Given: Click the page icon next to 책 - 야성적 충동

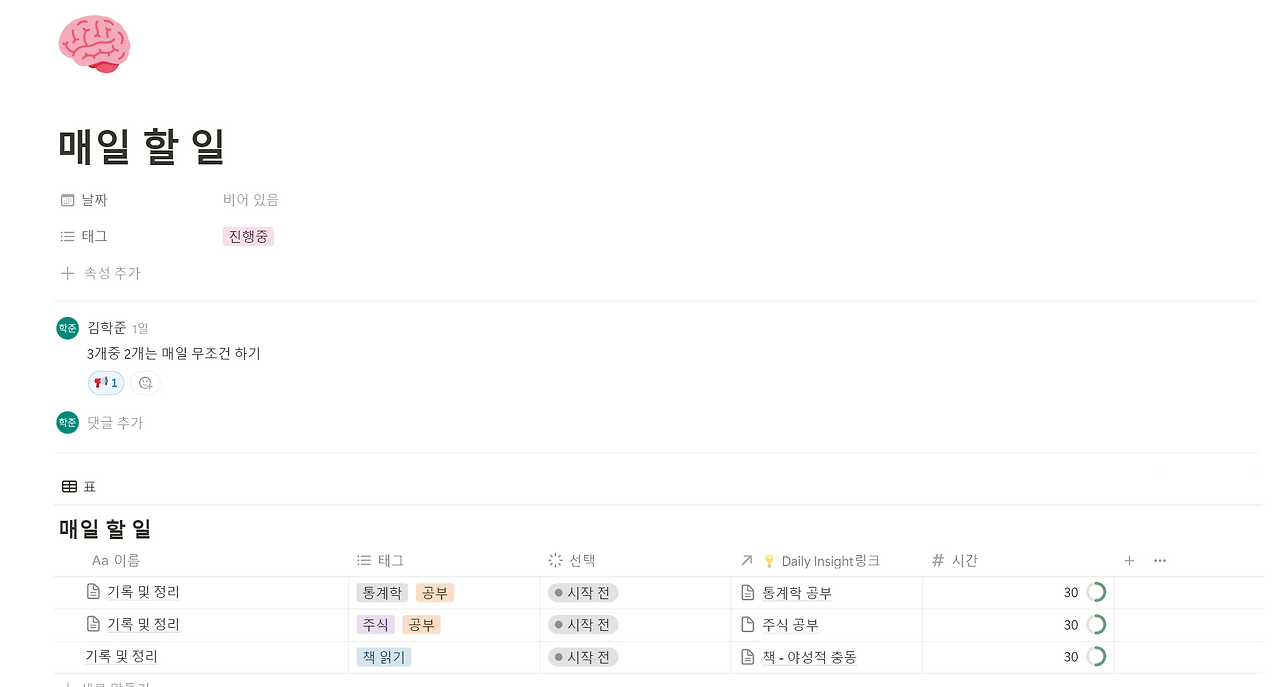Looking at the screenshot, I should tap(747, 657).
